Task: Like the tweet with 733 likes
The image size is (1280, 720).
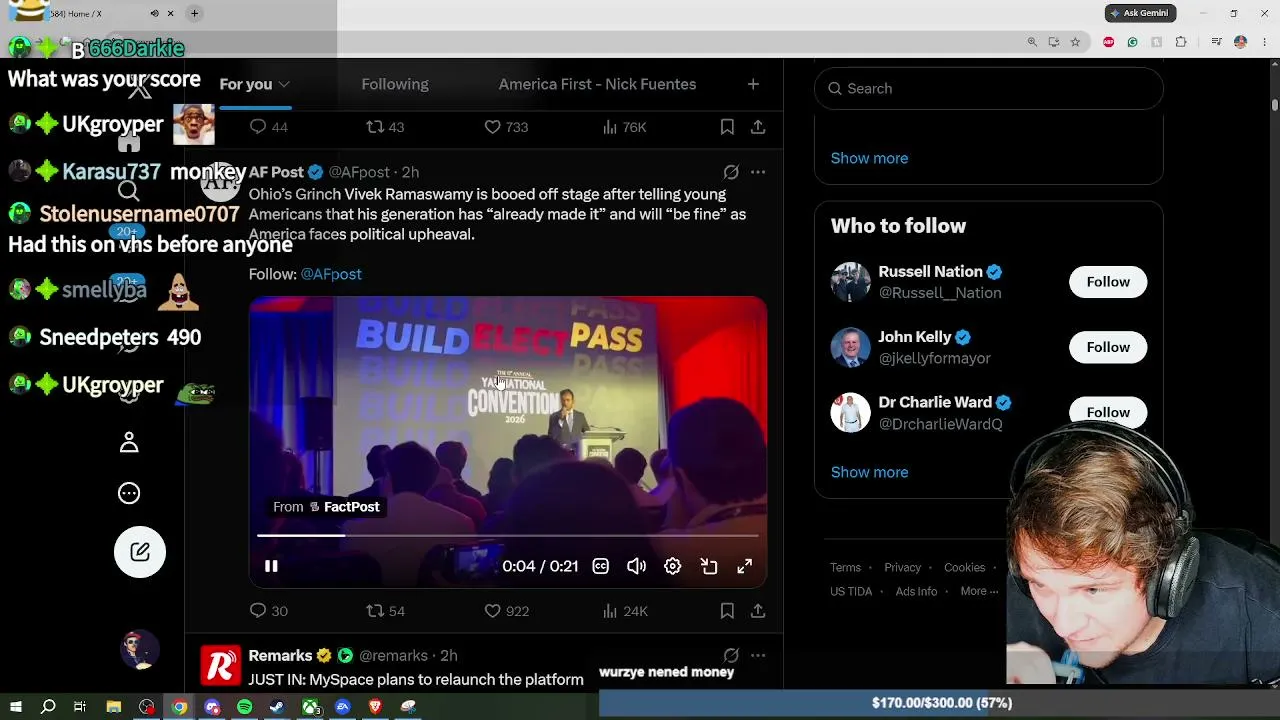Action: (506, 127)
